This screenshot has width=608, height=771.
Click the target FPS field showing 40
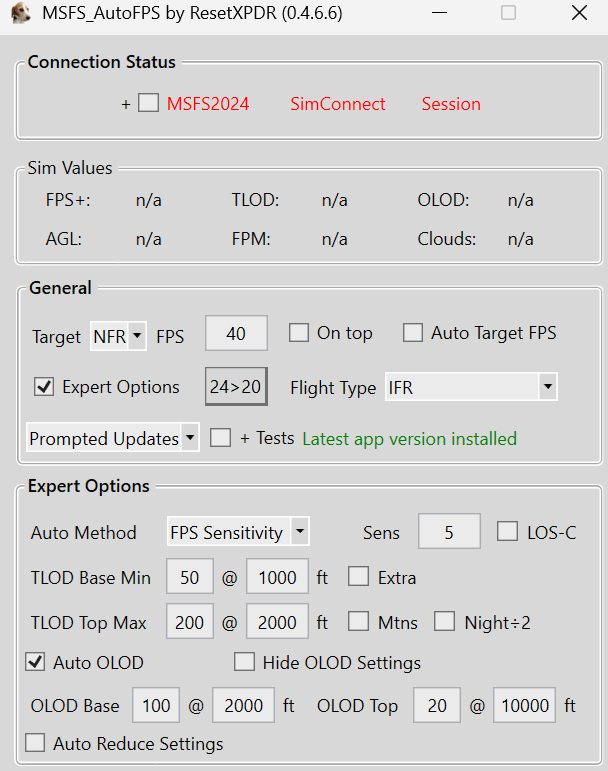236,334
